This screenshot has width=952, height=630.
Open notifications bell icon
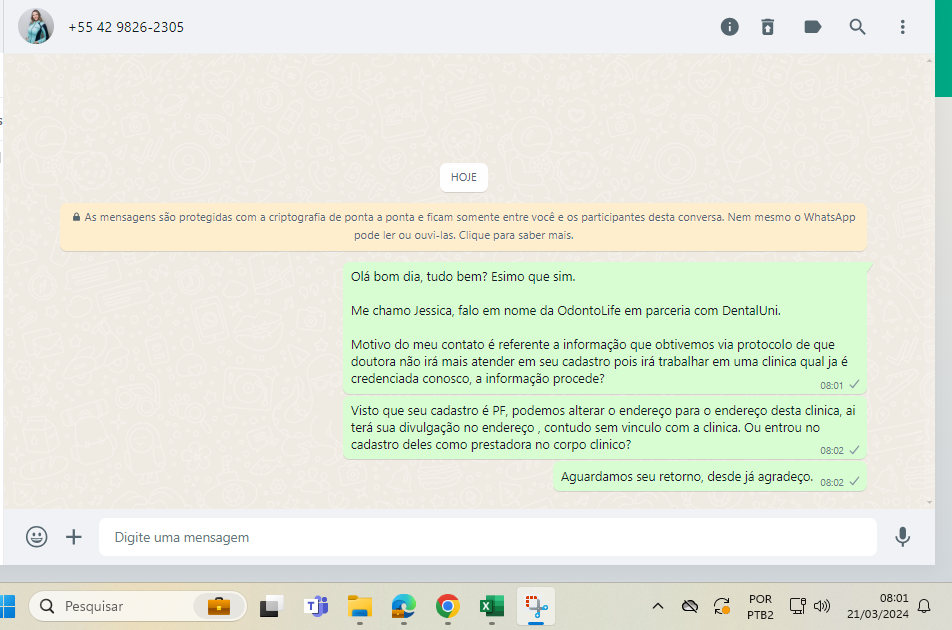pos(924,606)
